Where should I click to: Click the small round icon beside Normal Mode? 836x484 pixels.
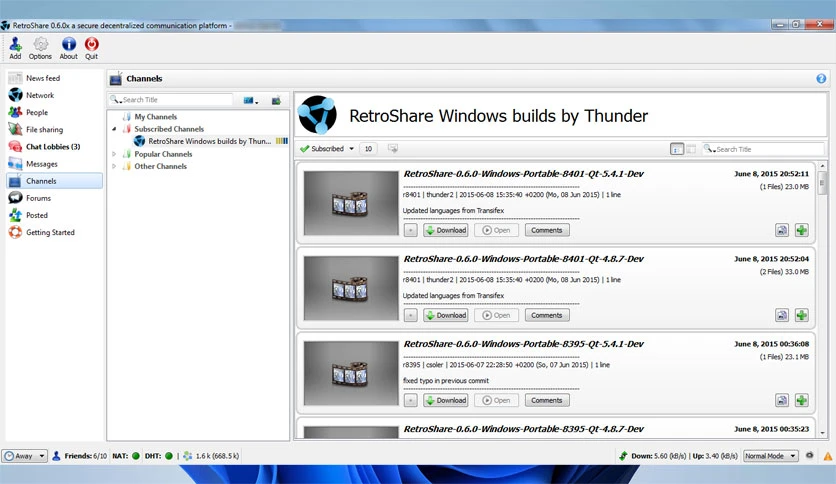(x=809, y=456)
